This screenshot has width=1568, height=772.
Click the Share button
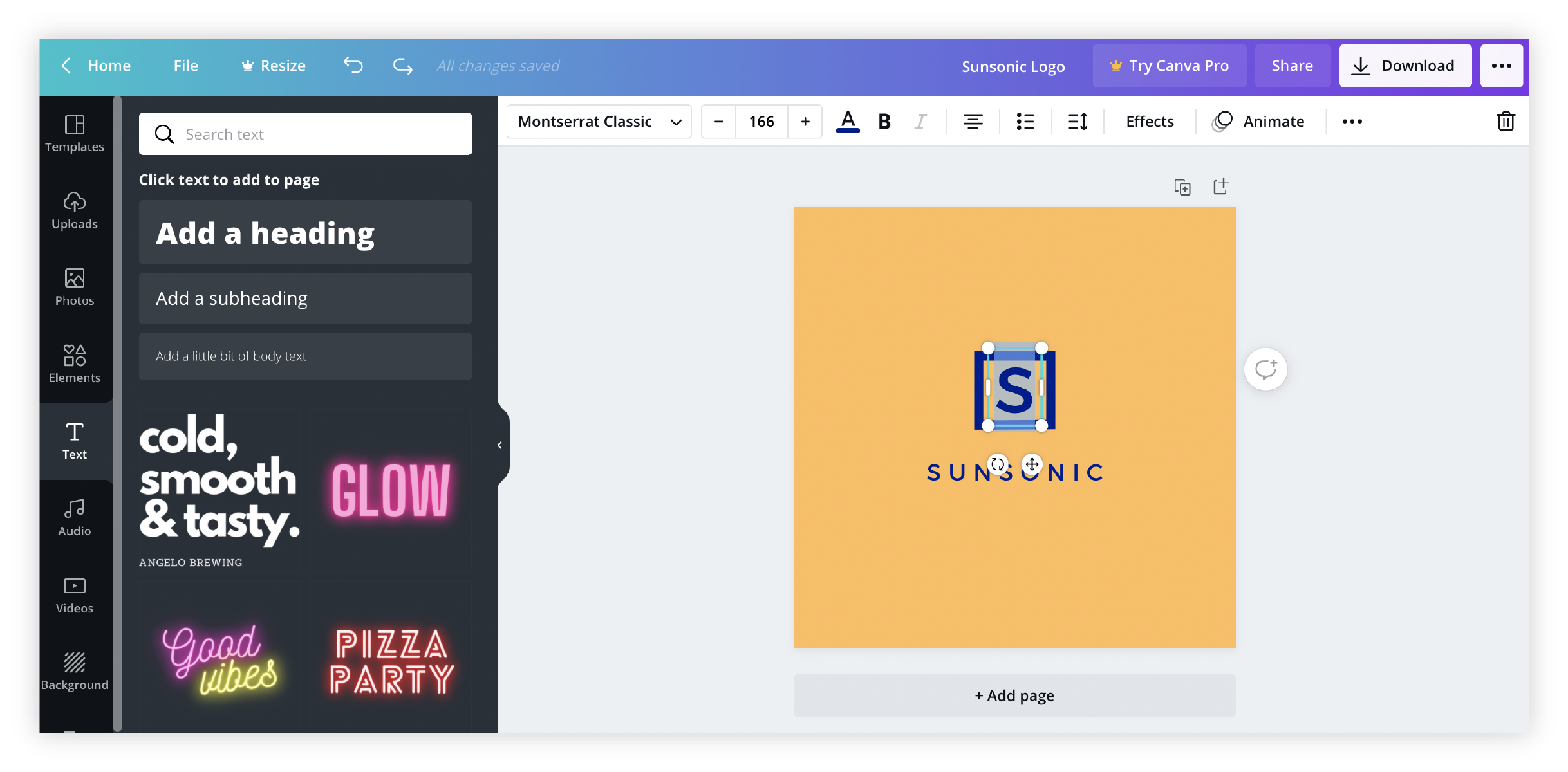pyautogui.click(x=1291, y=65)
